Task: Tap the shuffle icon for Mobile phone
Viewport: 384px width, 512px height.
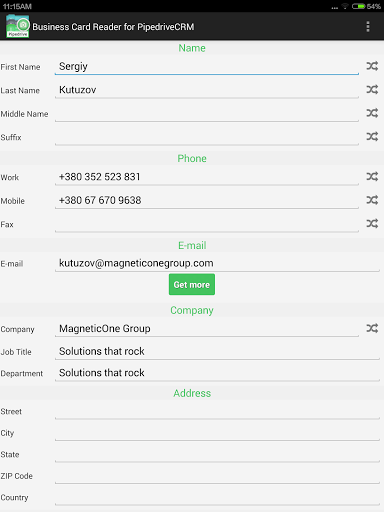Action: 372,200
